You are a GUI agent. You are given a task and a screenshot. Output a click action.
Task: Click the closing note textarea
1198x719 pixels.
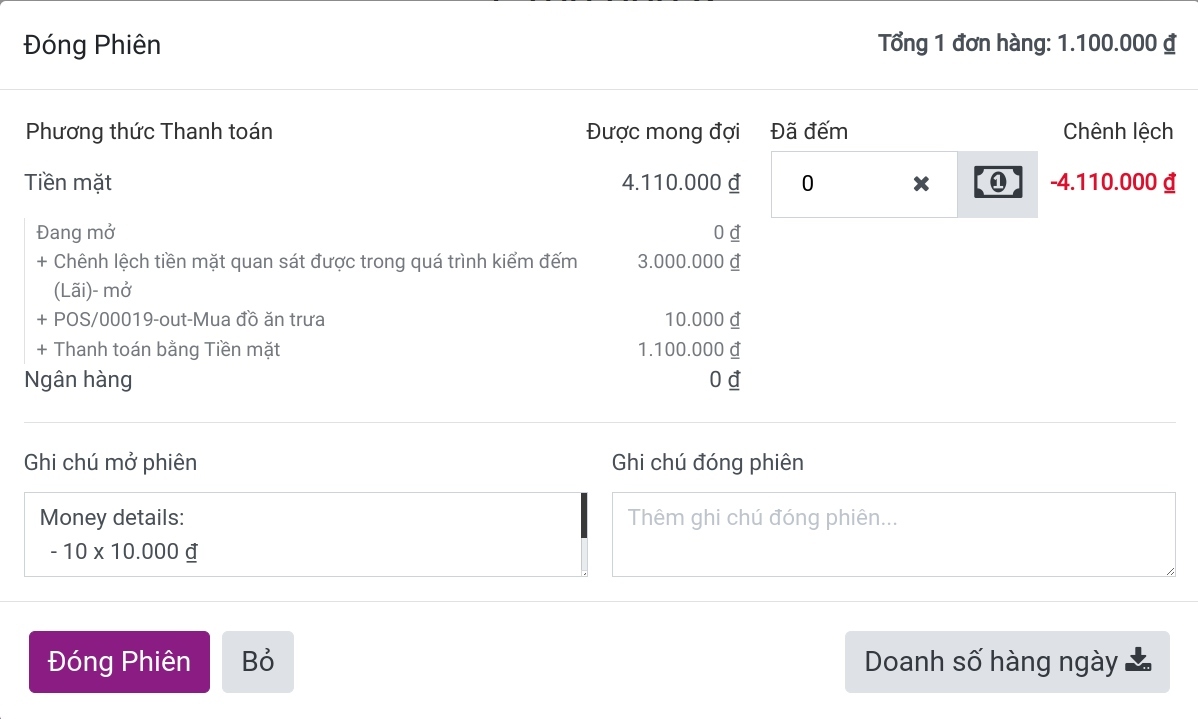pyautogui.click(x=893, y=534)
